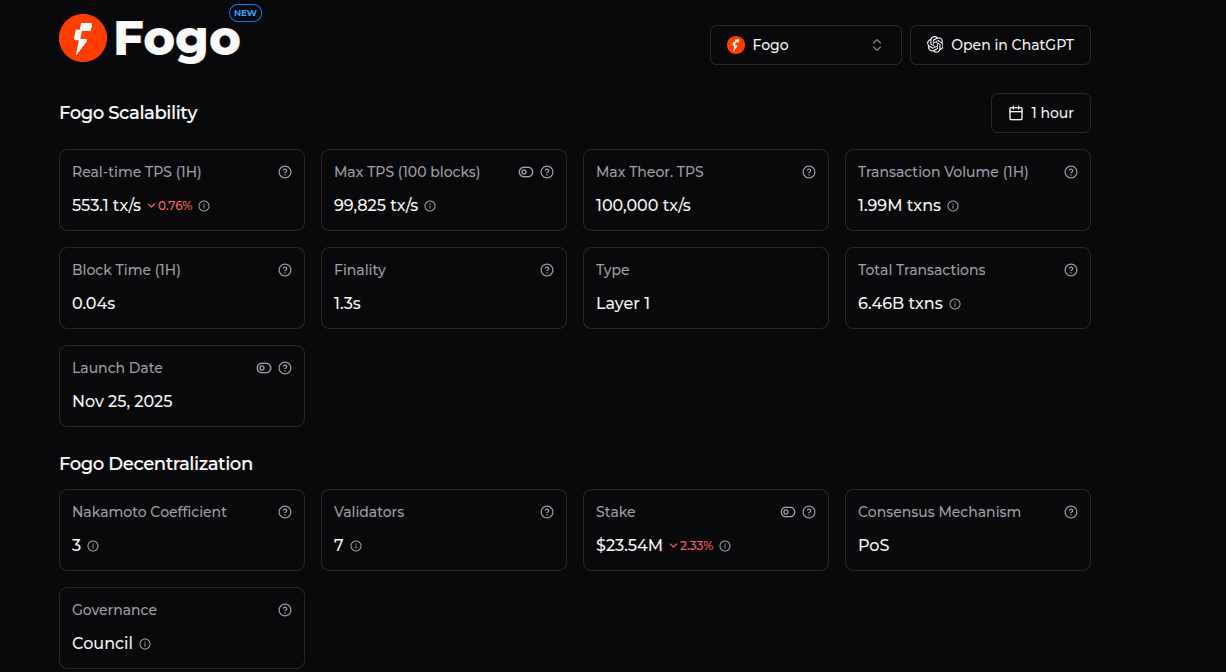
Task: Click help icon on Nakamoto Coefficient card
Action: [285, 512]
